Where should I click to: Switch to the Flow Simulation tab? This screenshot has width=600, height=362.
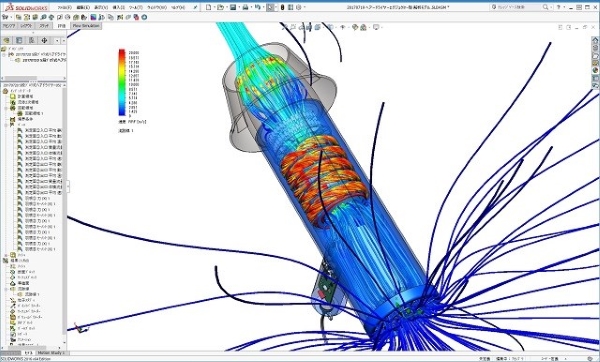[x=86, y=26]
